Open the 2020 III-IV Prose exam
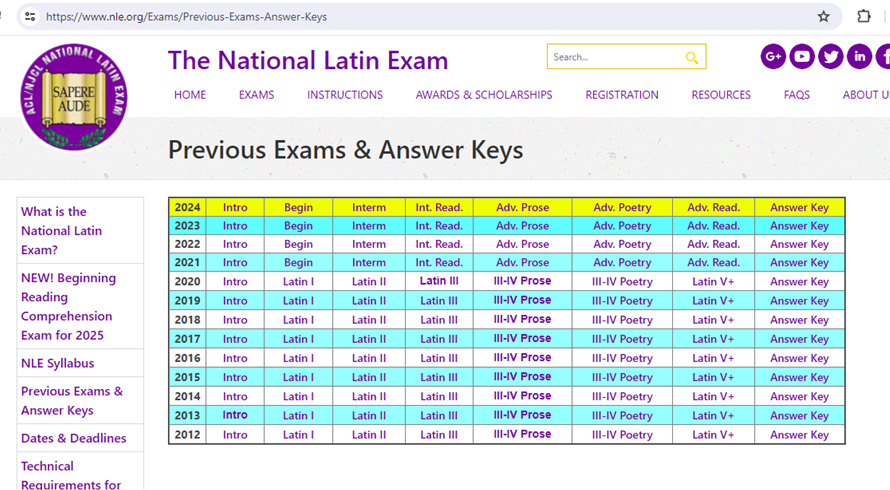Image resolution: width=890 pixels, height=490 pixels. 522,280
